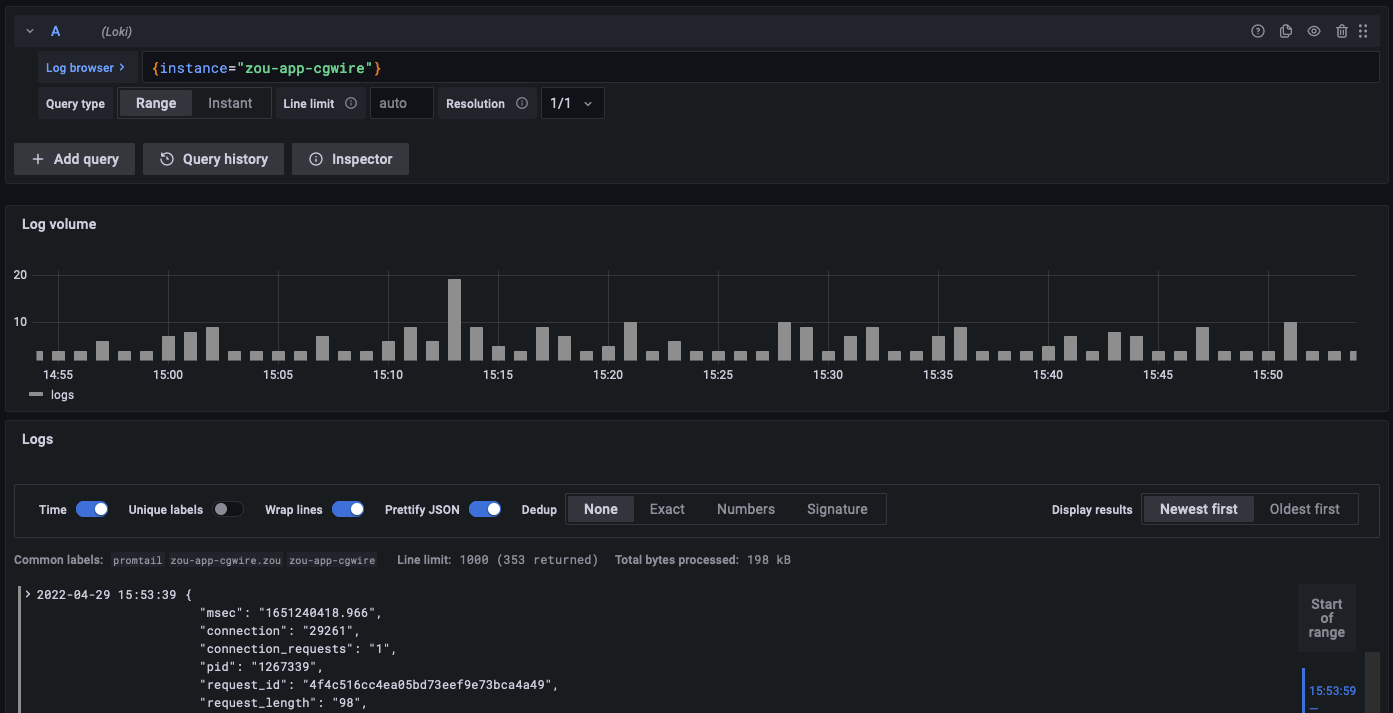Display results Oldest first

[x=1304, y=509]
